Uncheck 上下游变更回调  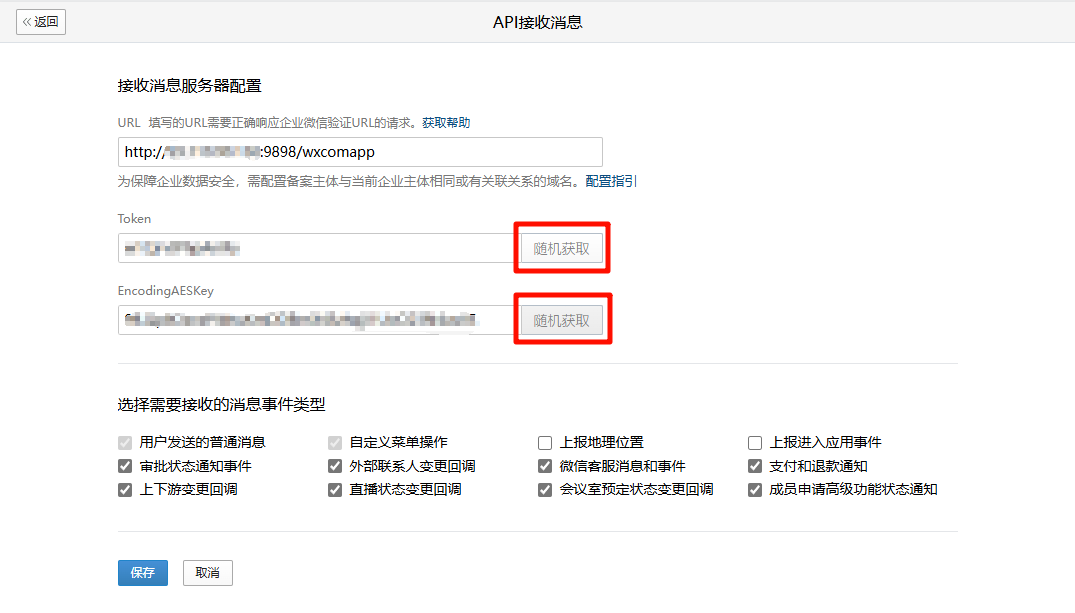(x=125, y=490)
